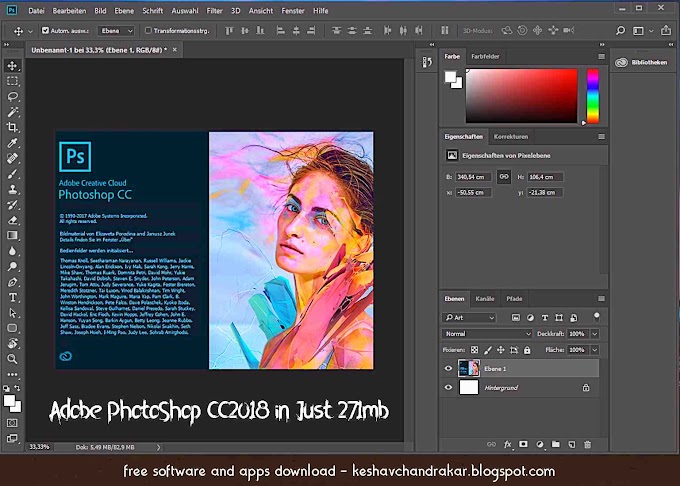Select the Eraser tool
Screen dimensions: 680x486
(12, 220)
